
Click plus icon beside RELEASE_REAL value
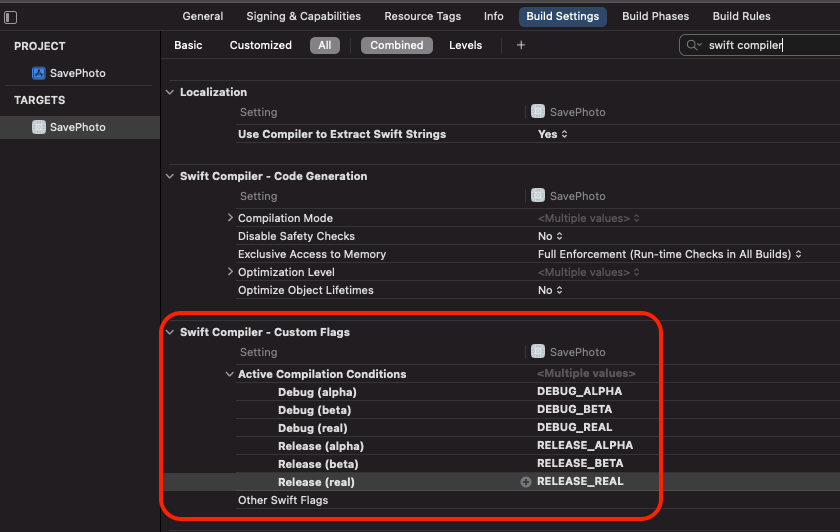click(526, 482)
